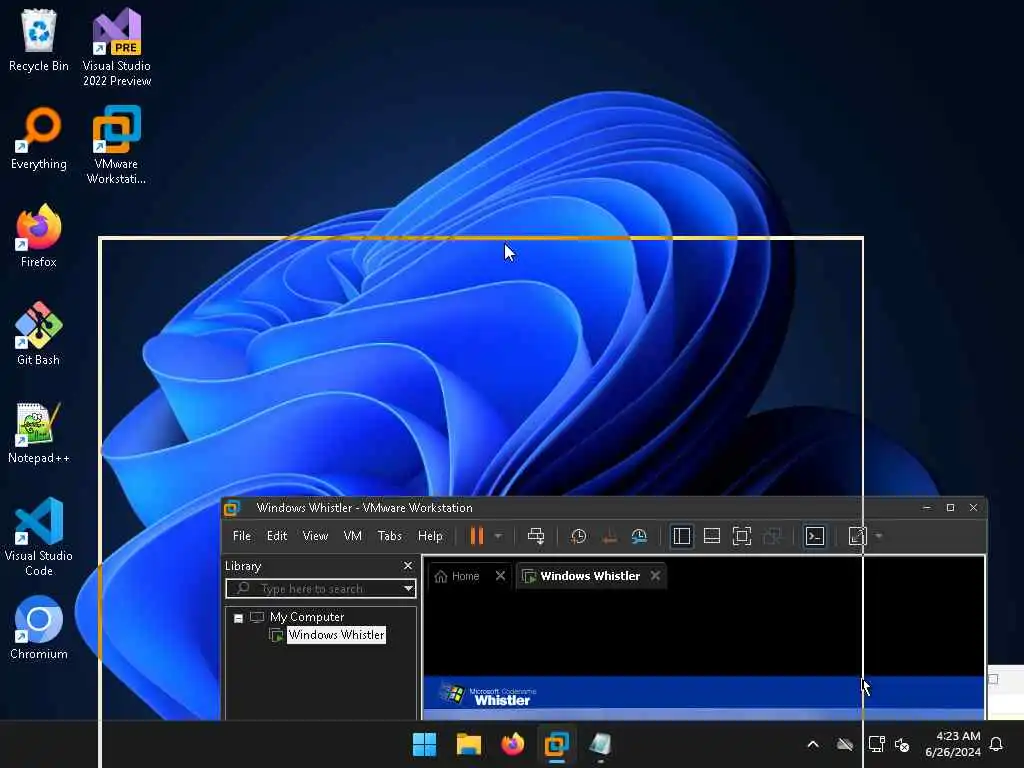Click the Unity mode icon
The width and height of the screenshot is (1024, 768).
coord(773,536)
